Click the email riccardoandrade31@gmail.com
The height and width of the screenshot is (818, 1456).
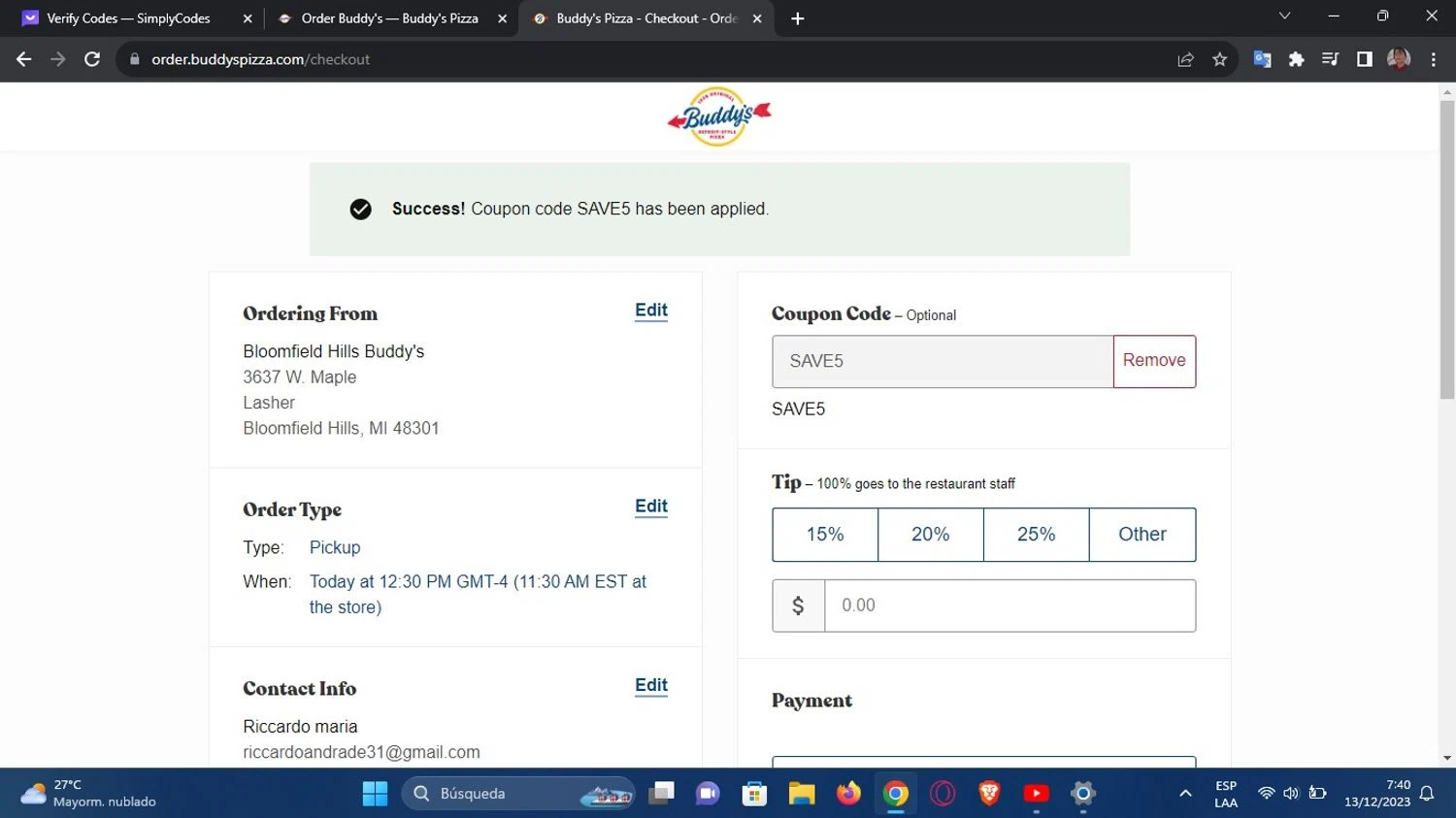(x=361, y=753)
